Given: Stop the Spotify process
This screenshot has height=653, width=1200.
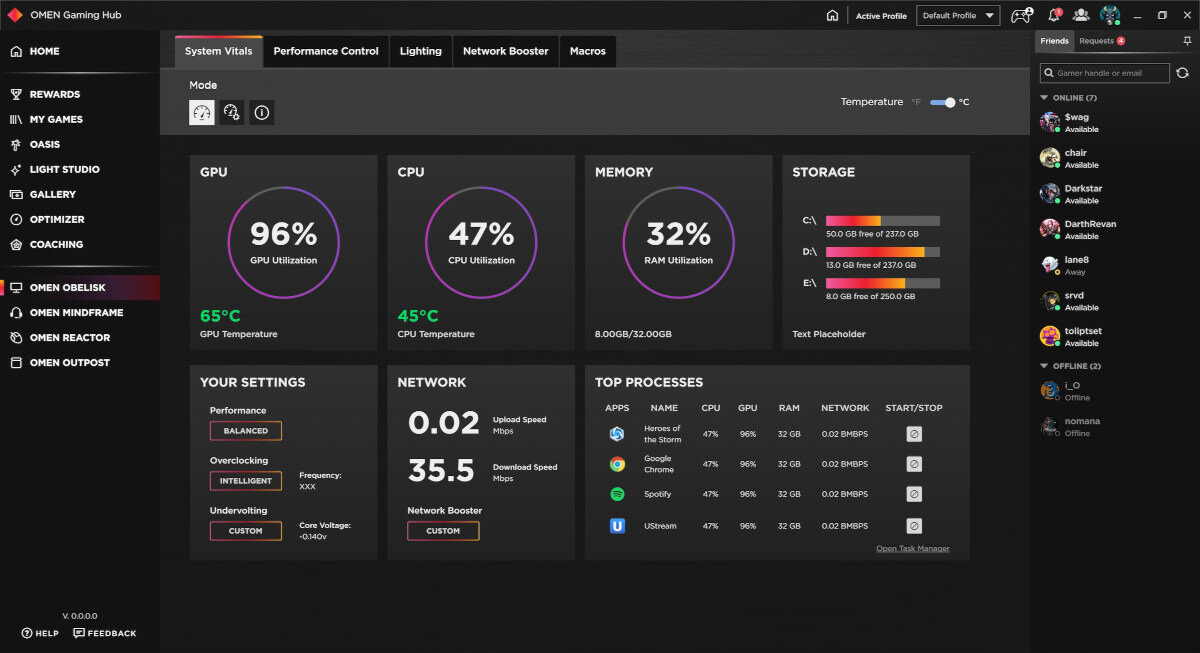Looking at the screenshot, I should [x=913, y=494].
